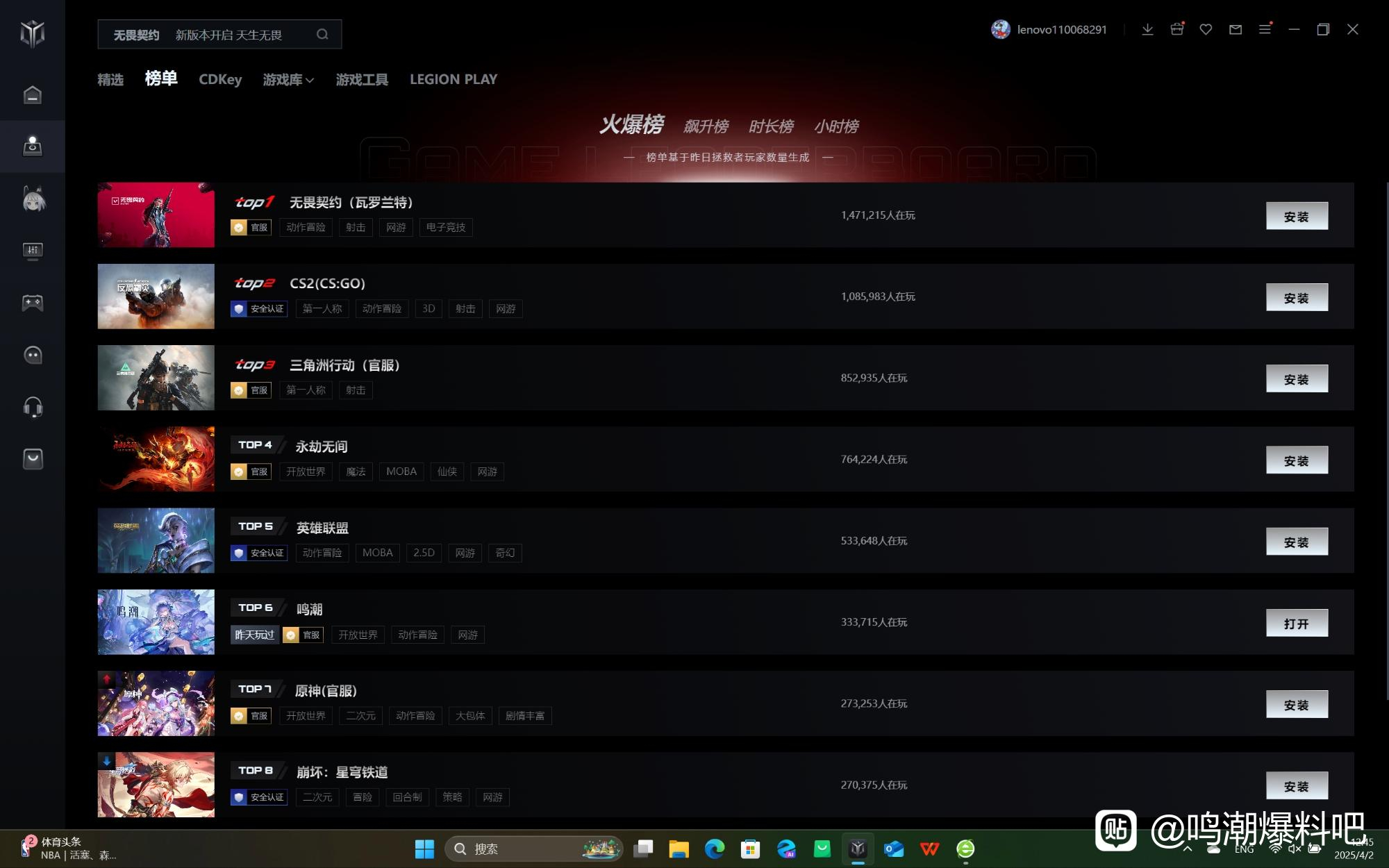Click the 大包体 tag on 原神
The height and width of the screenshot is (868, 1389).
(x=470, y=716)
